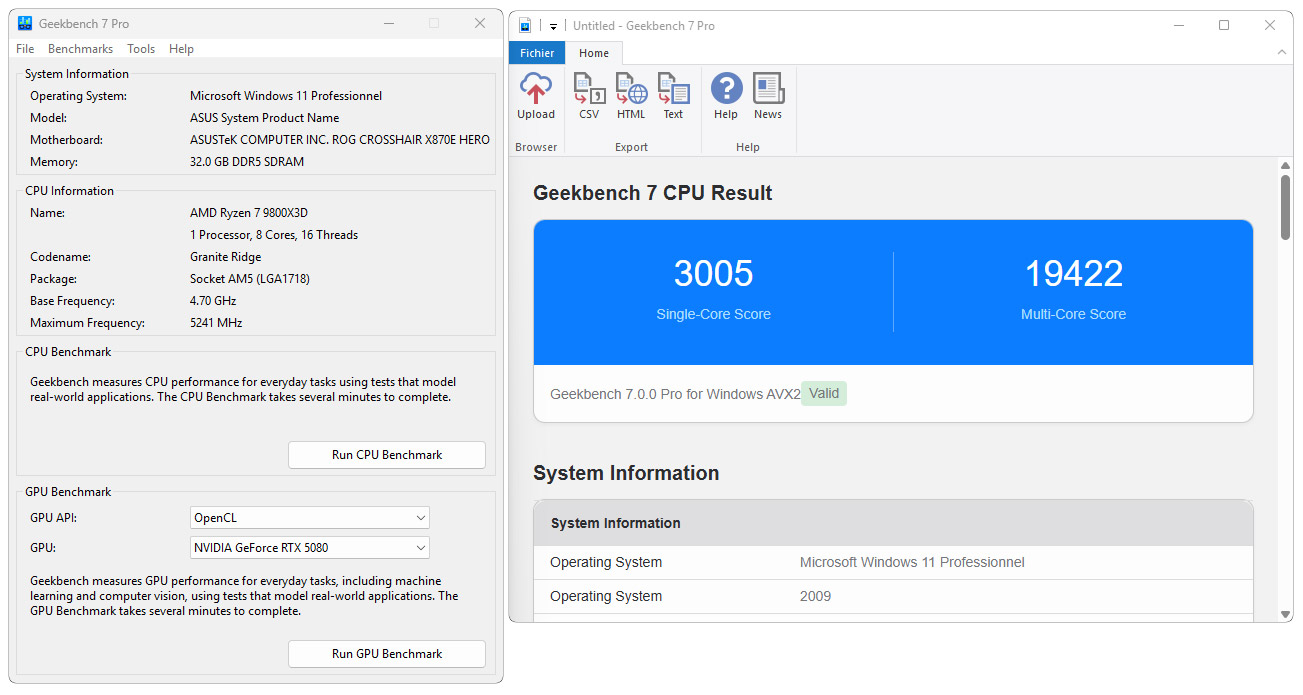Click the Upload cloud icon

[x=536, y=88]
